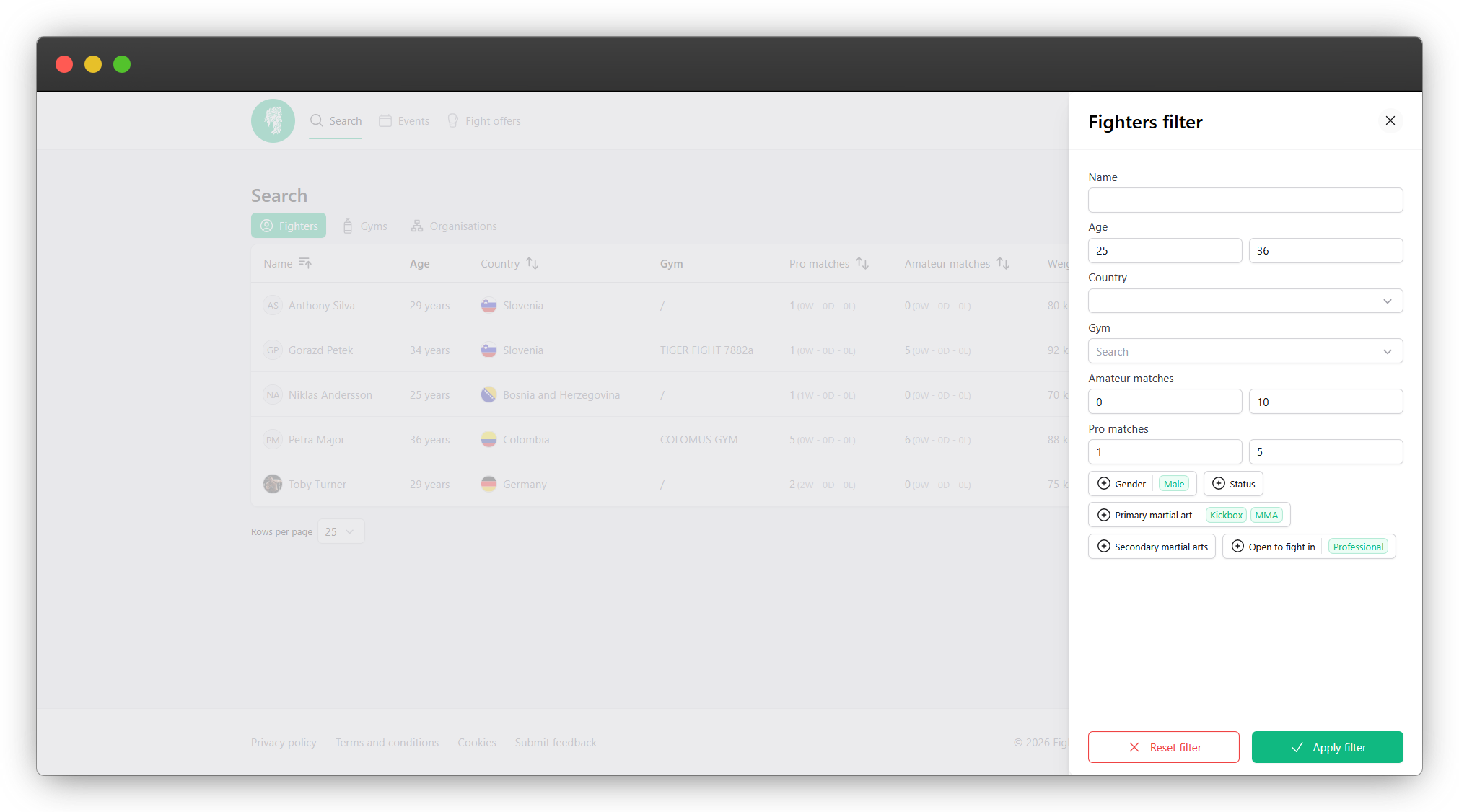Viewport: 1459px width, 812px height.
Task: Click plus icon for Open to fight in
Action: (1238, 547)
